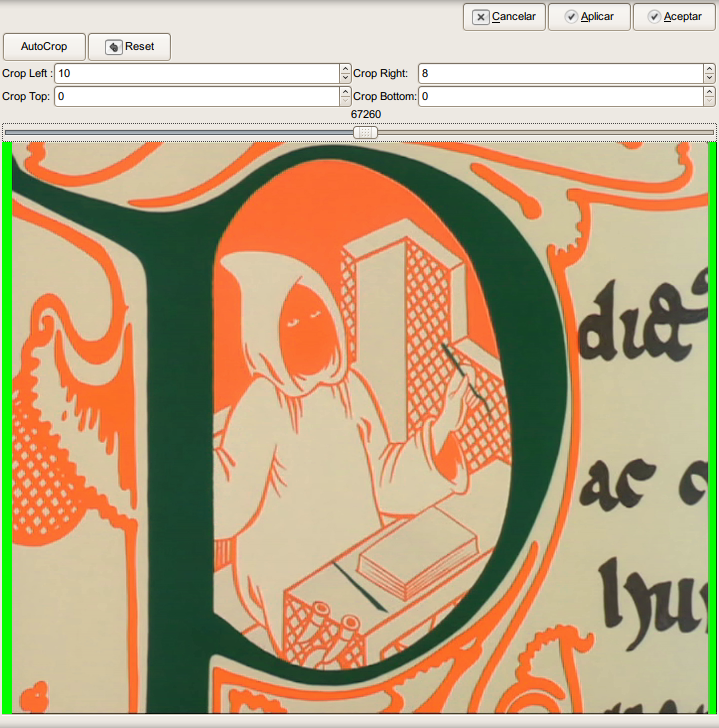Increment Crop Right using the up arrow
Screen dimensions: 719x728
pyautogui.click(x=709, y=69)
